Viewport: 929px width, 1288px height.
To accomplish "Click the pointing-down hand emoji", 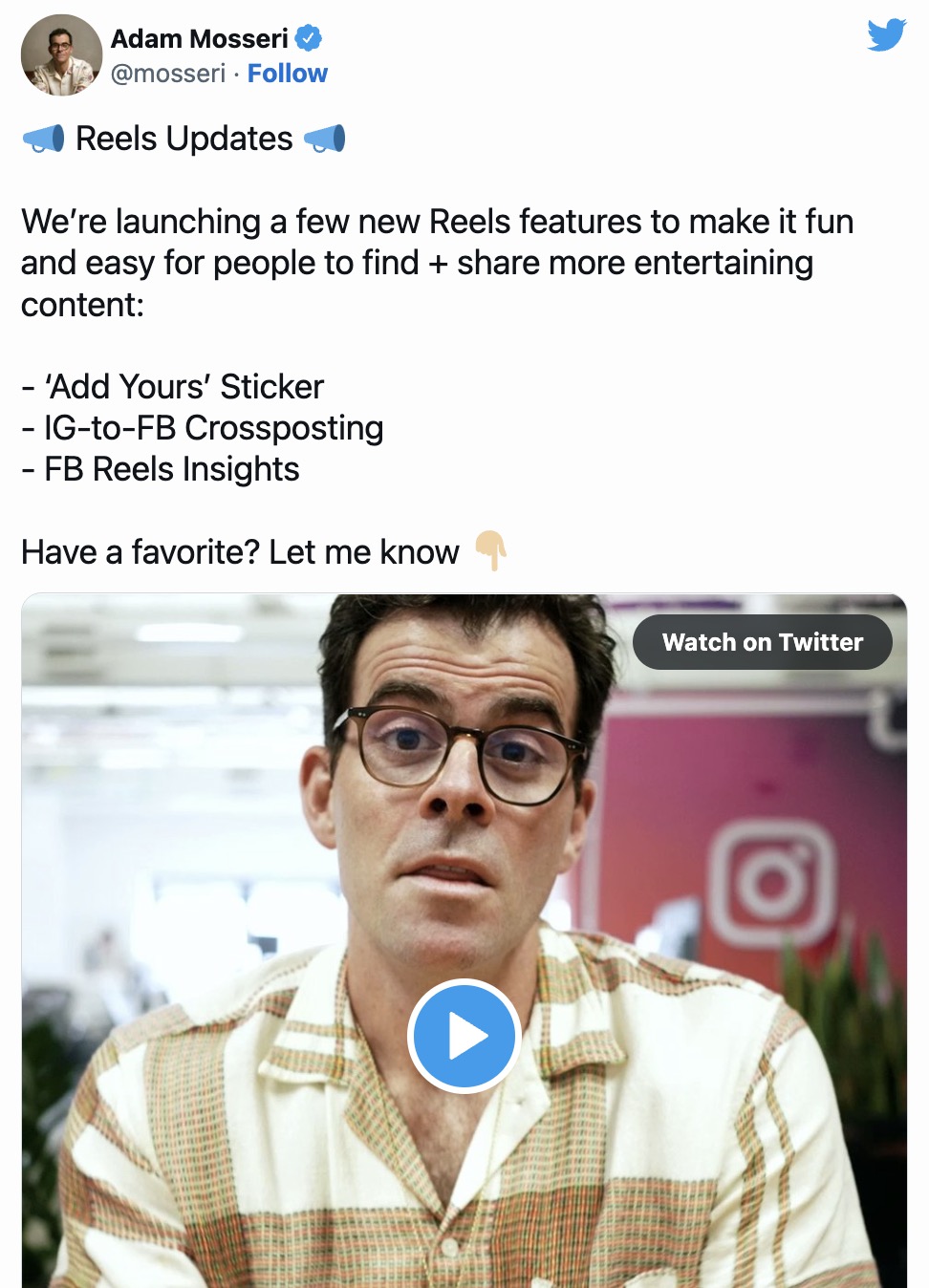I will click(x=490, y=550).
